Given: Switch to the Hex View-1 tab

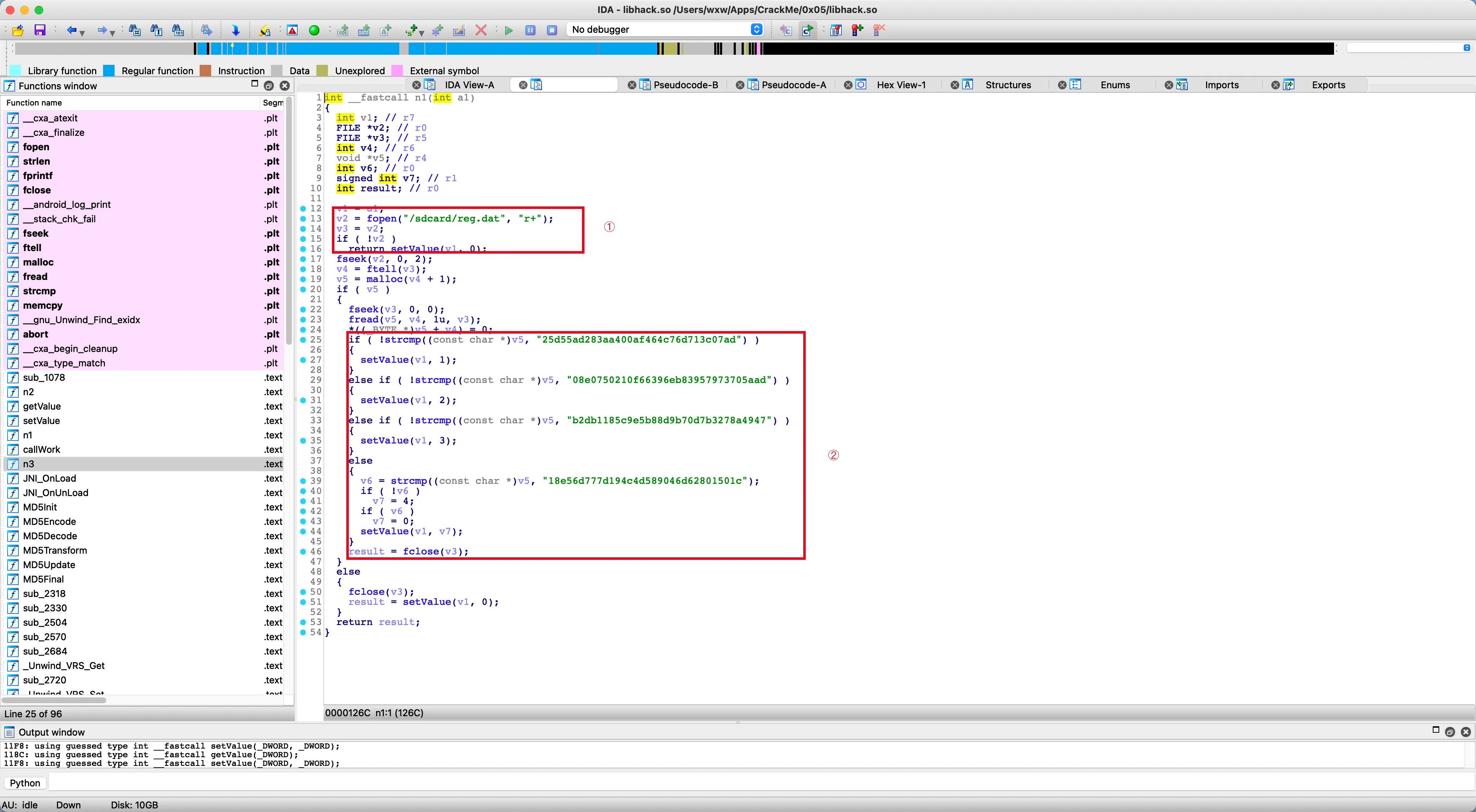Looking at the screenshot, I should (901, 85).
